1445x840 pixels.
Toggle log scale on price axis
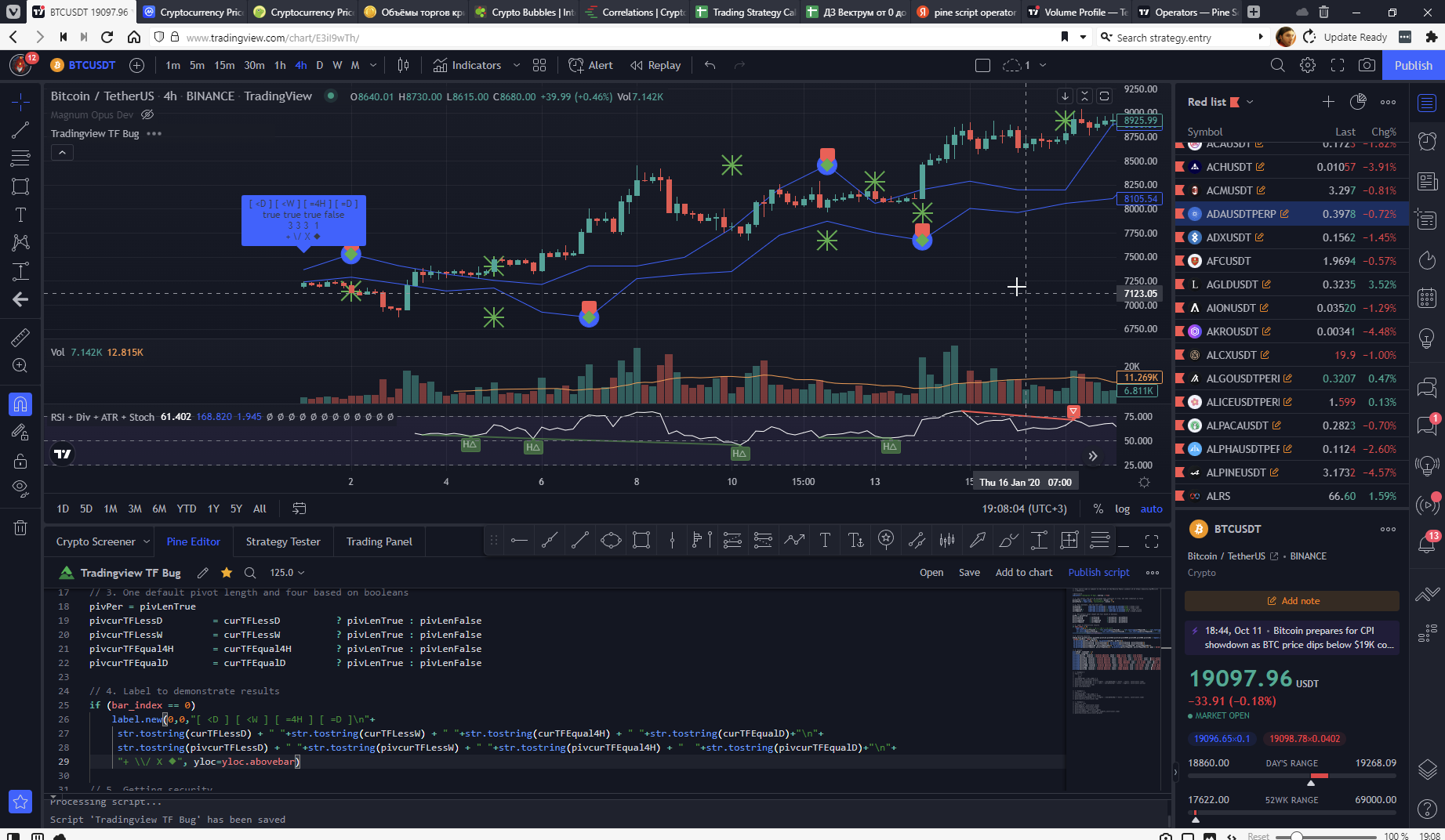pos(1122,509)
